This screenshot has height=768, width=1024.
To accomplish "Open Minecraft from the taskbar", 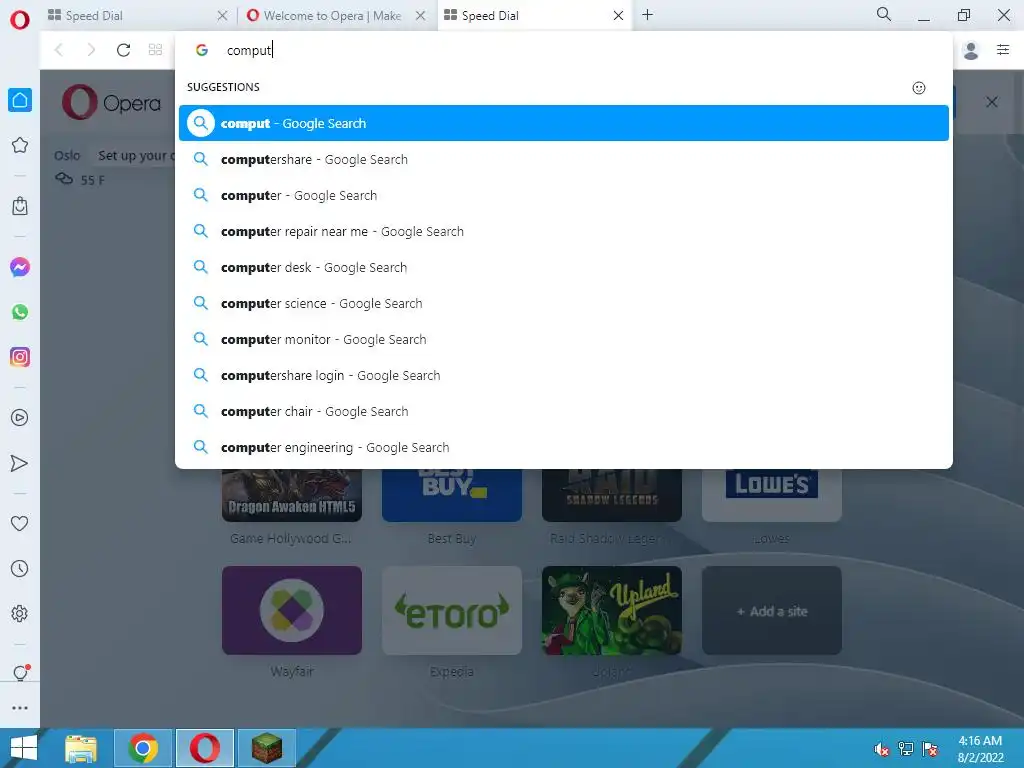I will [267, 748].
